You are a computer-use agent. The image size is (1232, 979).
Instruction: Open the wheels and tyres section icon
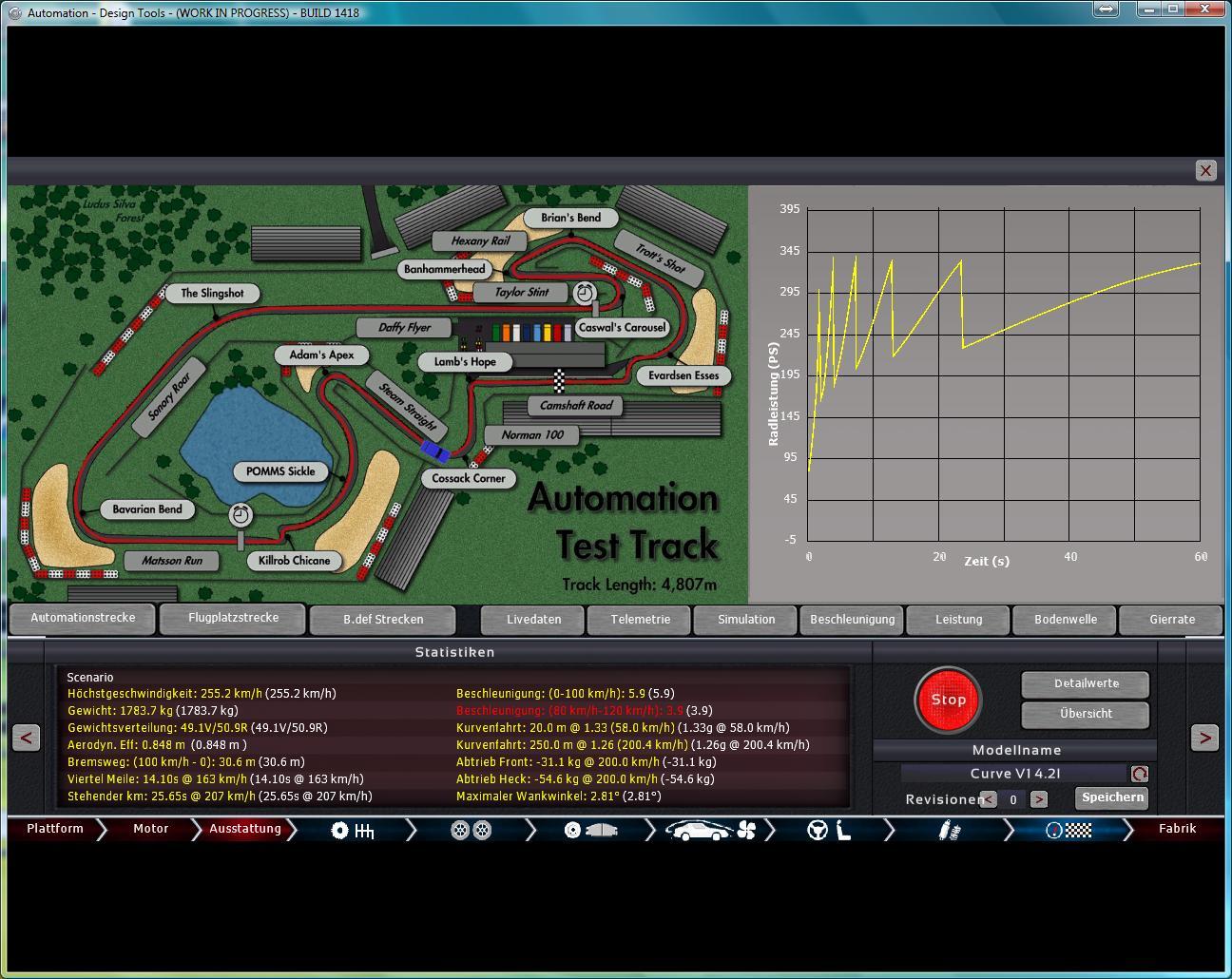(471, 831)
